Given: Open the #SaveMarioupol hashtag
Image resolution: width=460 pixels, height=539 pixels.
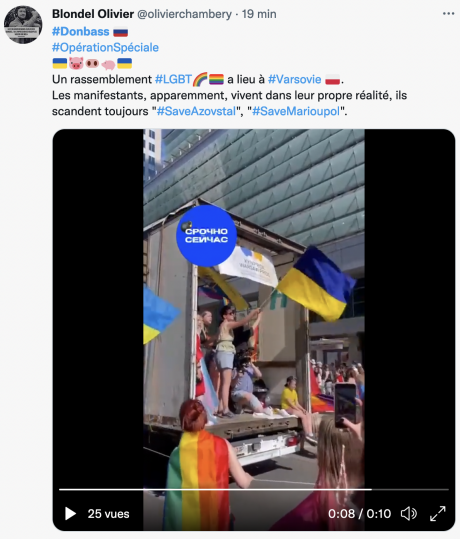Looking at the screenshot, I should [x=296, y=111].
